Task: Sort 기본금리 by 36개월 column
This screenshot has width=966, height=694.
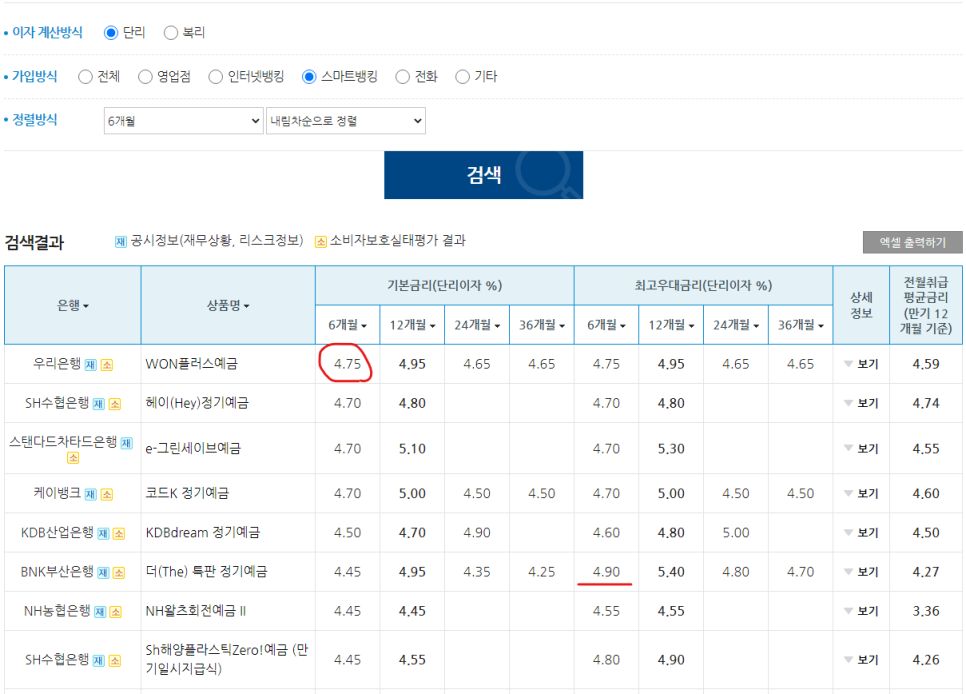Action: point(542,325)
